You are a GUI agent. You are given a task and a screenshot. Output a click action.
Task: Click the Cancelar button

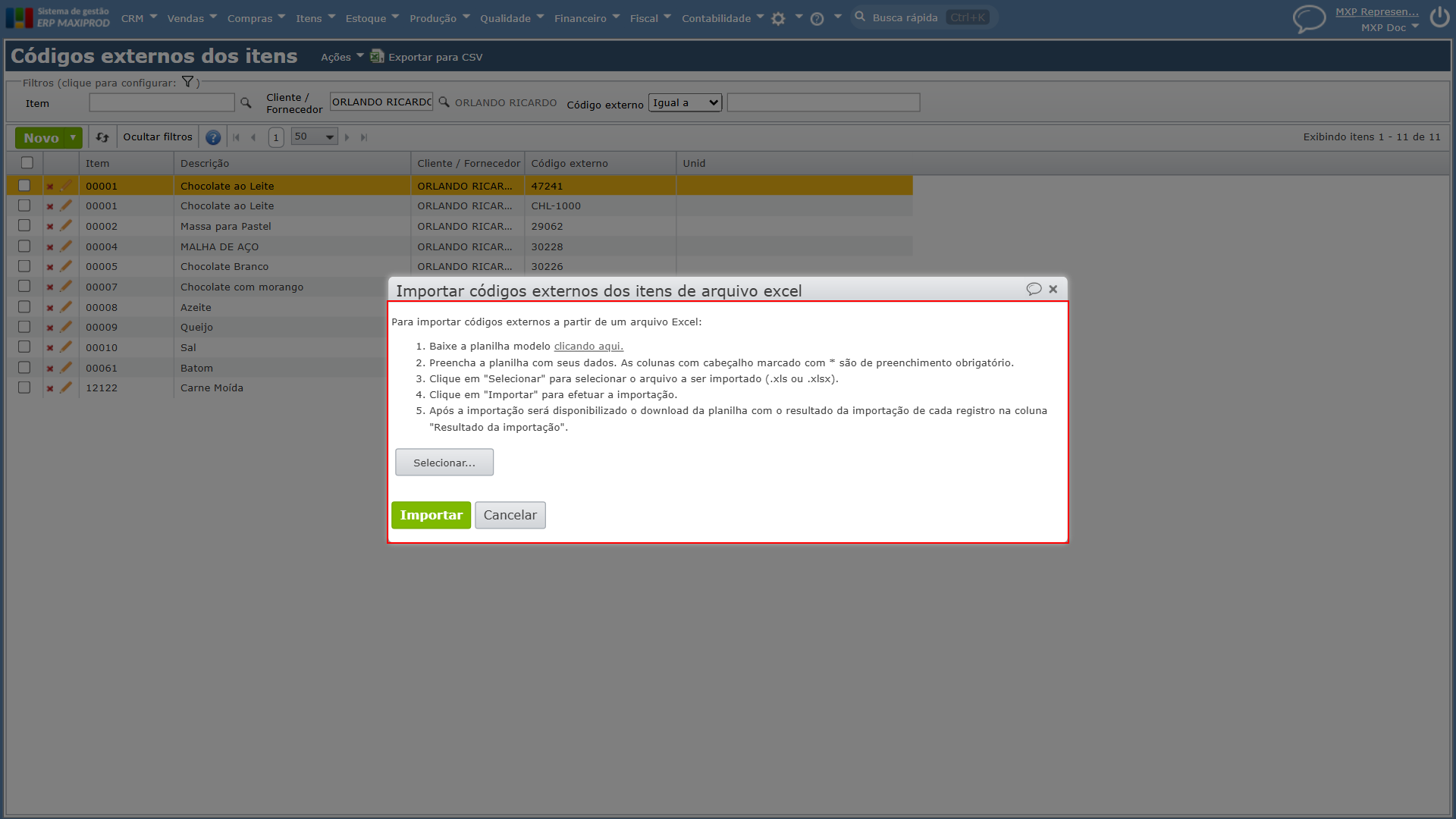[x=510, y=515]
